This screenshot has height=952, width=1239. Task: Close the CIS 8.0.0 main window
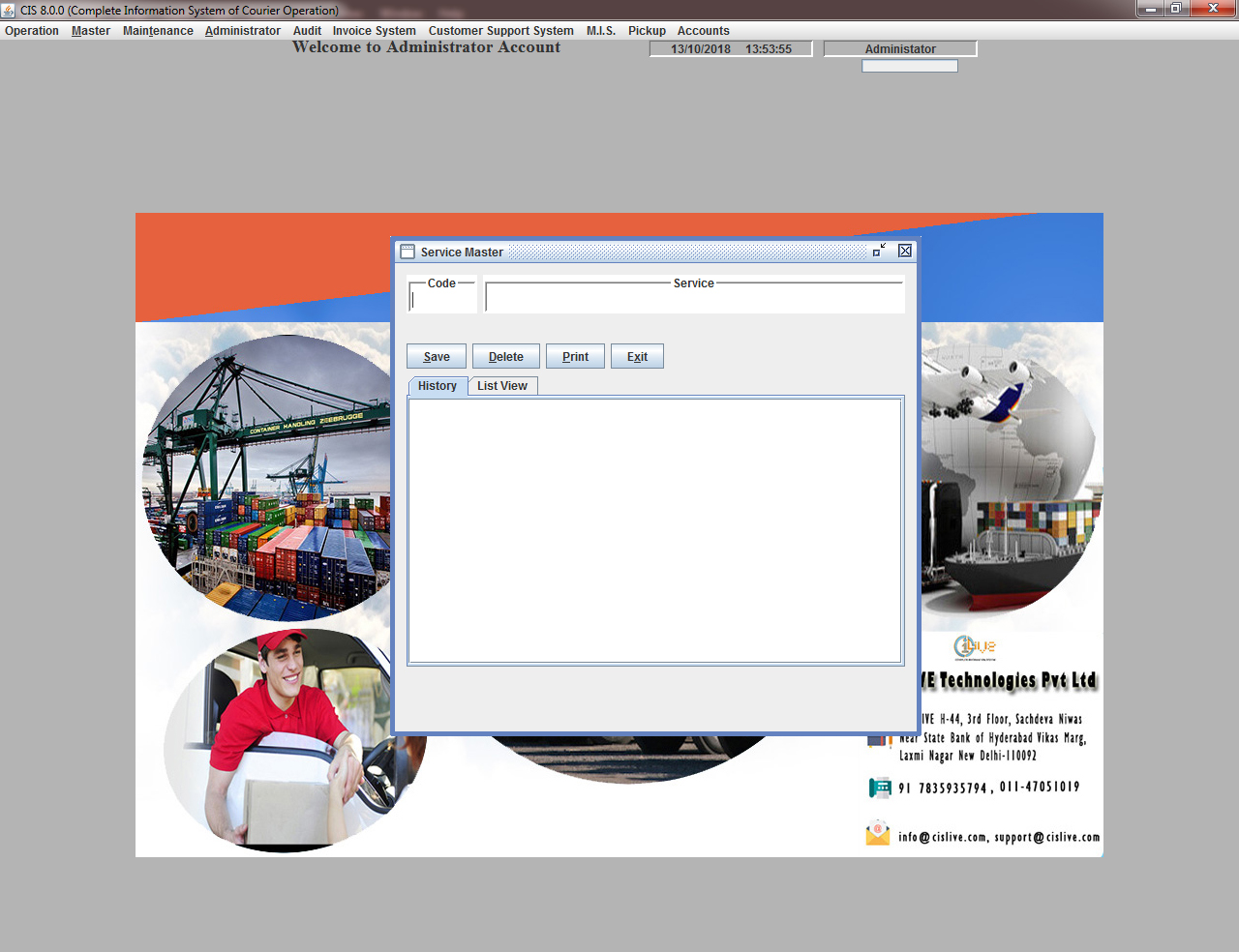point(1213,9)
